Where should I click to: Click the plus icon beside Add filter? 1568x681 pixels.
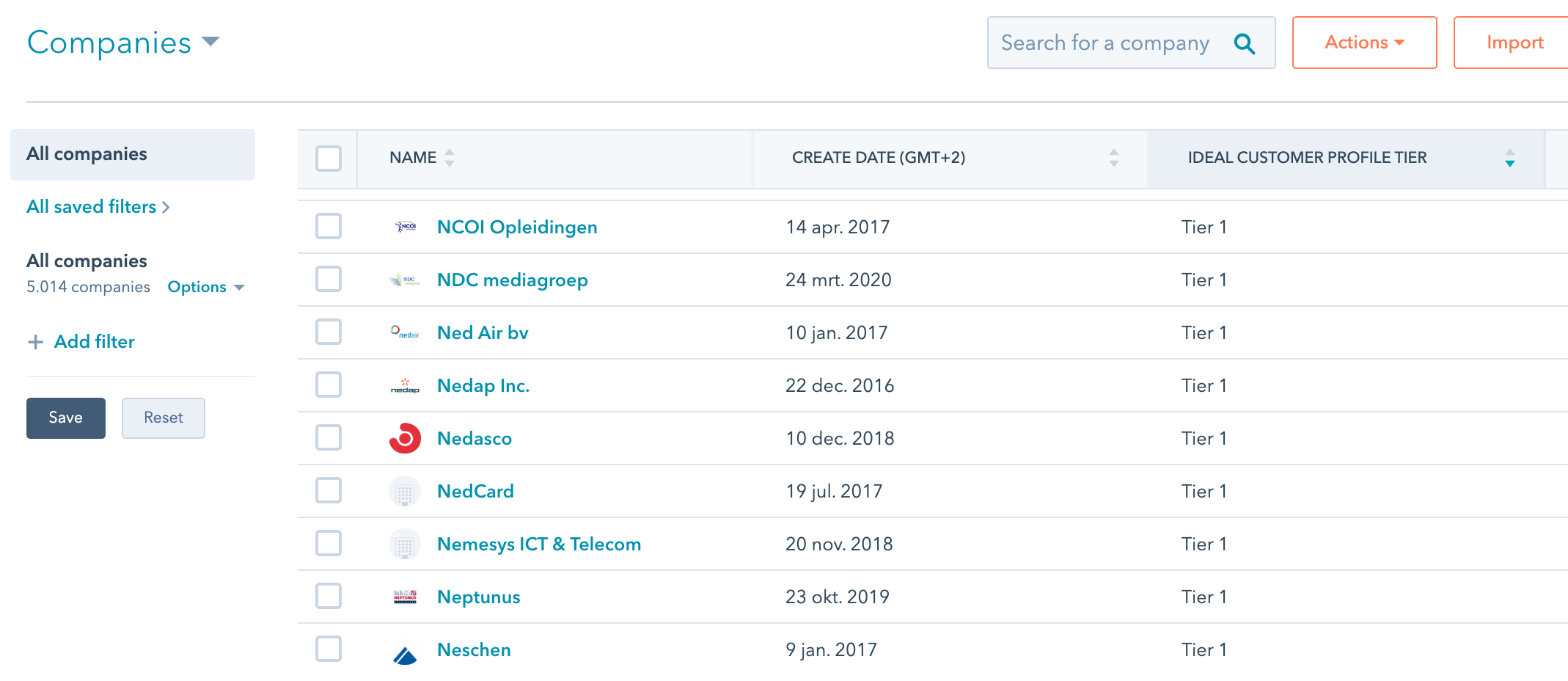pyautogui.click(x=35, y=342)
